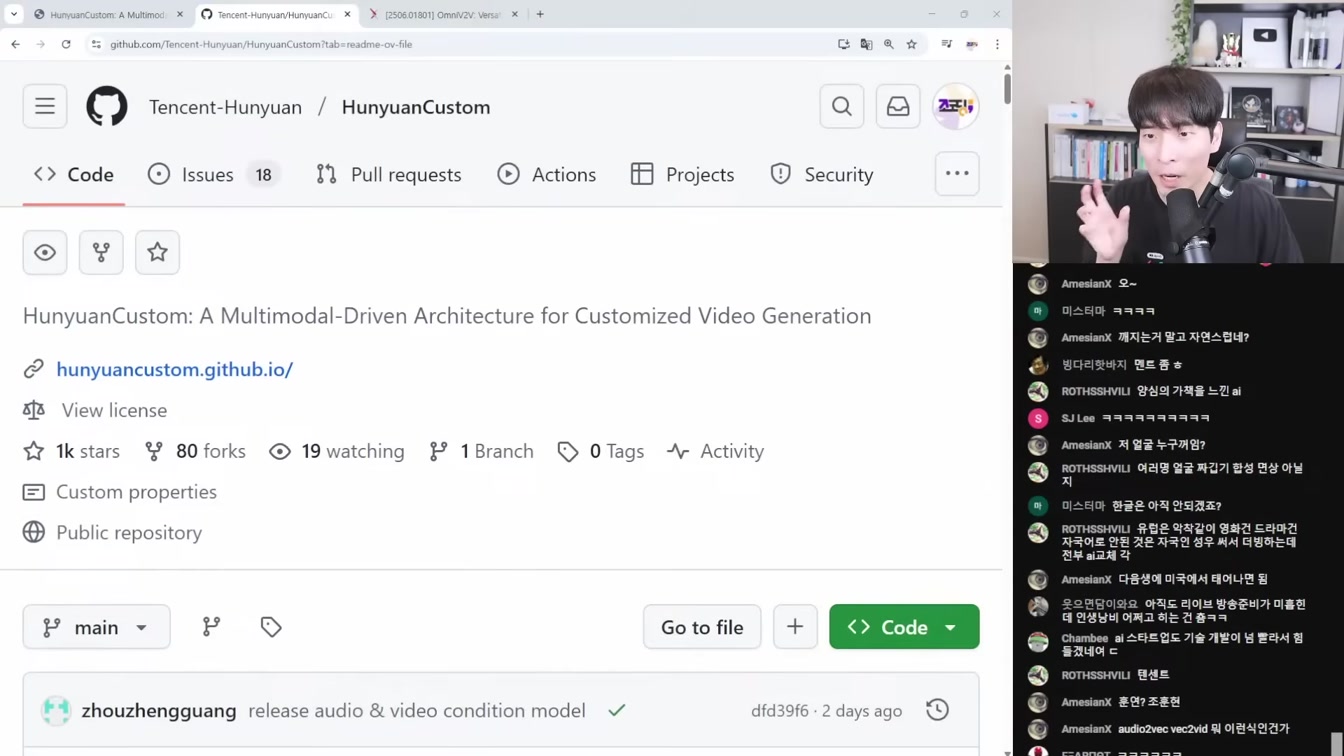Watch the repository via eye icon button
This screenshot has height=756, width=1344.
45,252
